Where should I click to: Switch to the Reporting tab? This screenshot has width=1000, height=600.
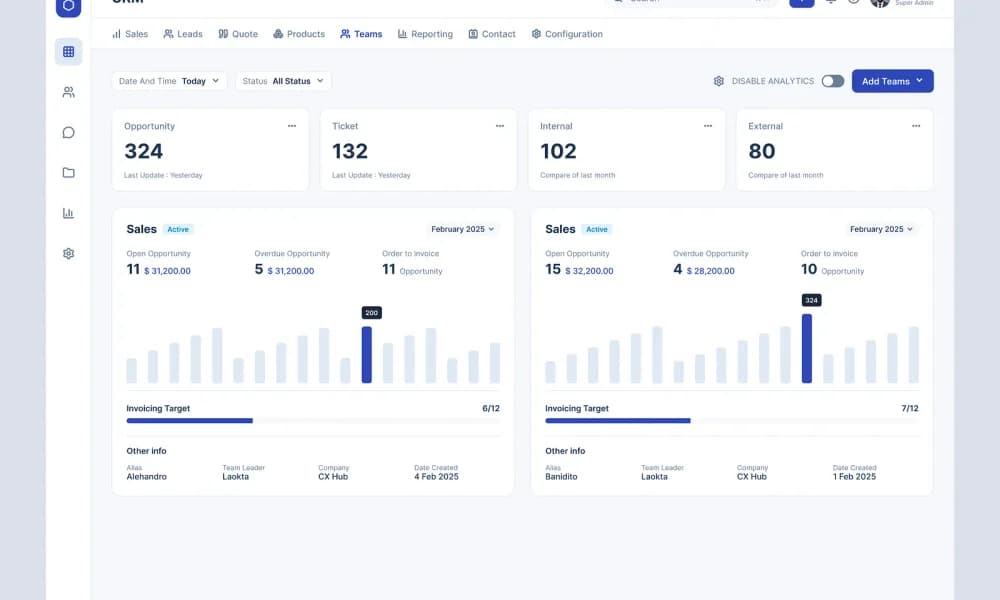click(425, 34)
